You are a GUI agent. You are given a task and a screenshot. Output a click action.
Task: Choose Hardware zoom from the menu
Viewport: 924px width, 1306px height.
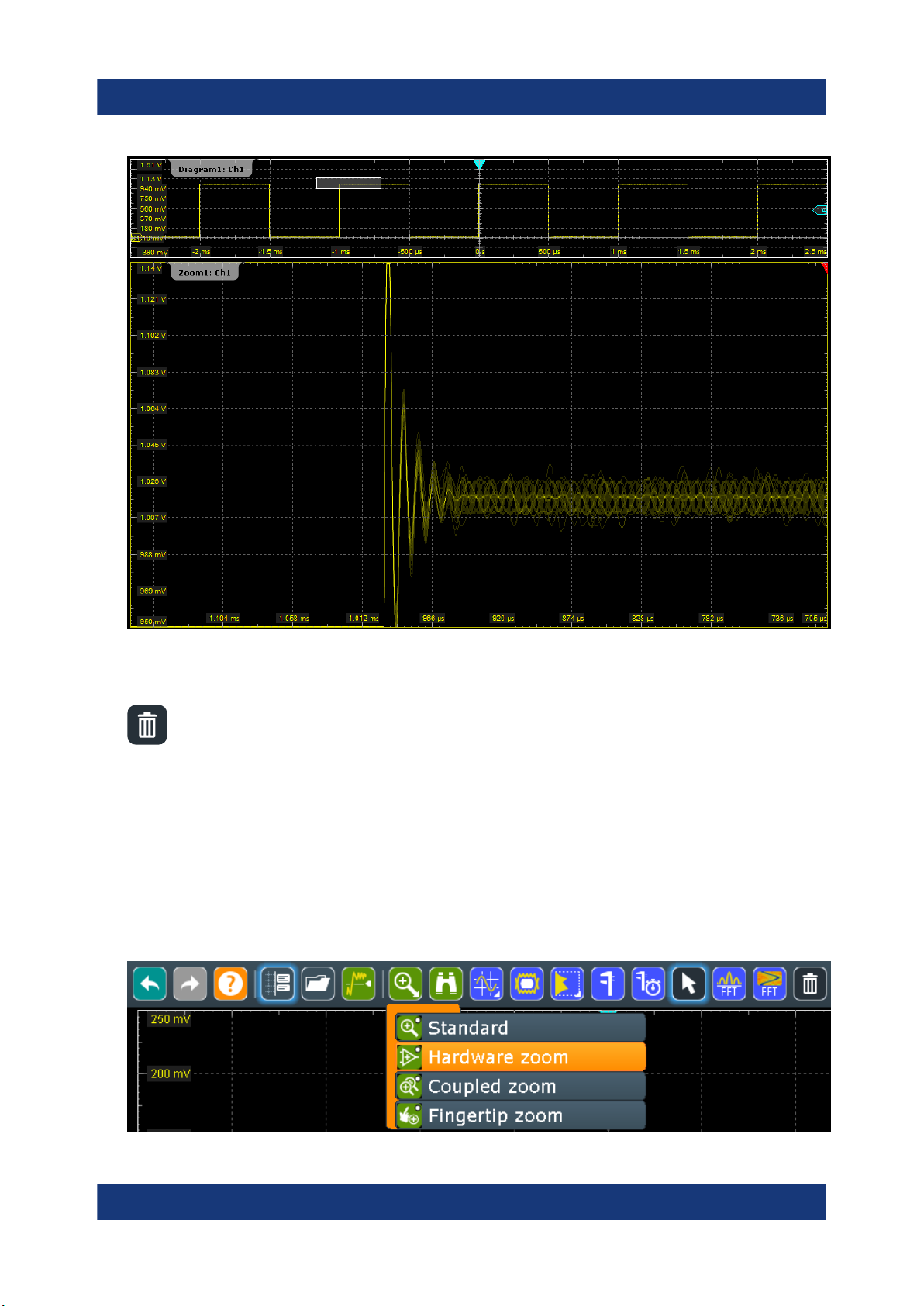(x=520, y=1057)
